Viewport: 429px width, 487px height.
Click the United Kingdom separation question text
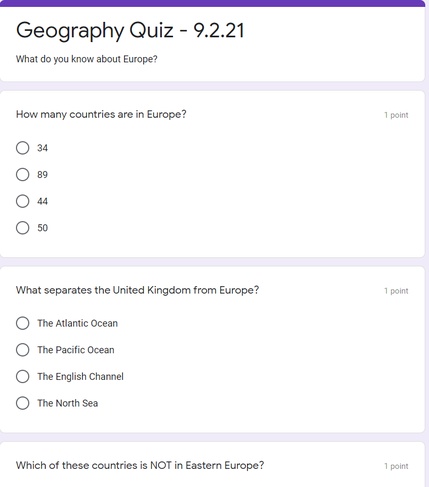[x=137, y=290]
